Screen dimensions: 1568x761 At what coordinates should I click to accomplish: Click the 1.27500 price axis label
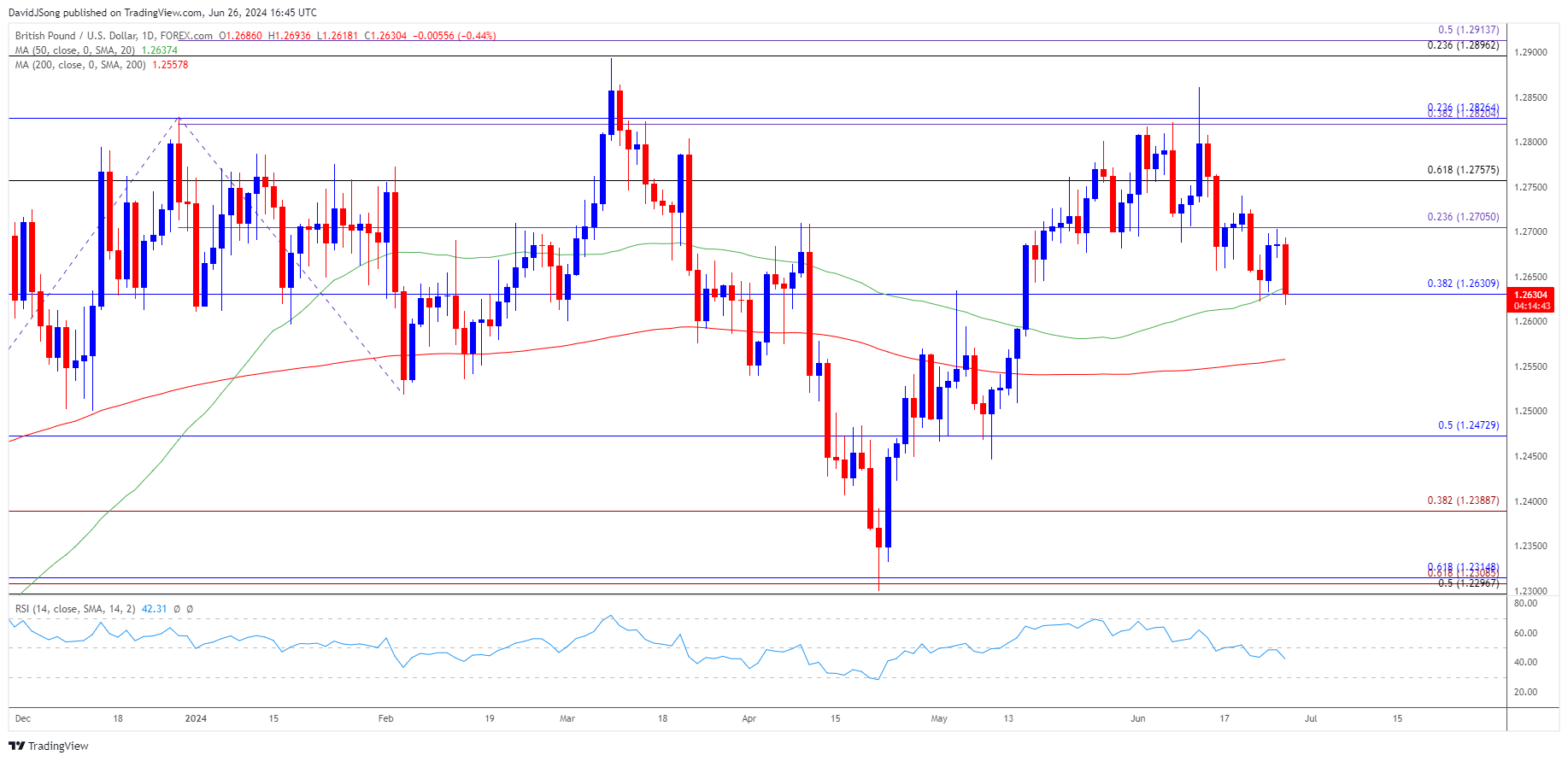(x=1530, y=188)
